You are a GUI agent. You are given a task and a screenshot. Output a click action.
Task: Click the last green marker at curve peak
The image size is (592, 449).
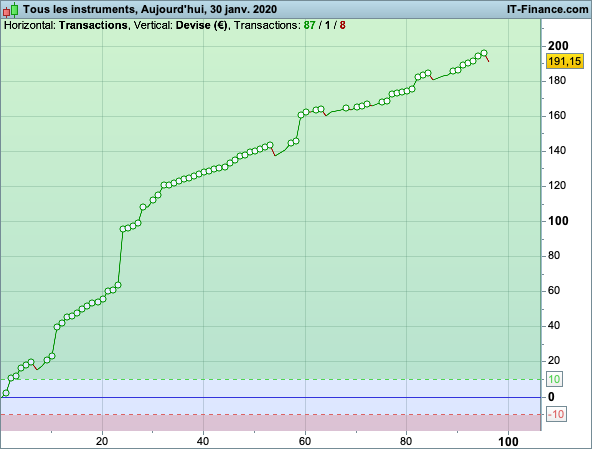point(484,53)
